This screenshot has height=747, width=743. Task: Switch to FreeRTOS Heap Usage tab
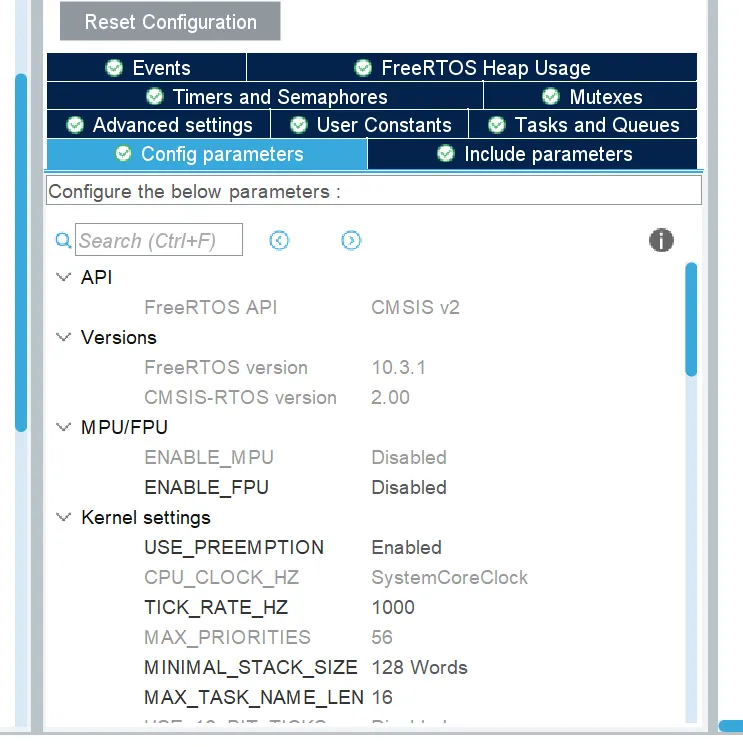point(485,68)
